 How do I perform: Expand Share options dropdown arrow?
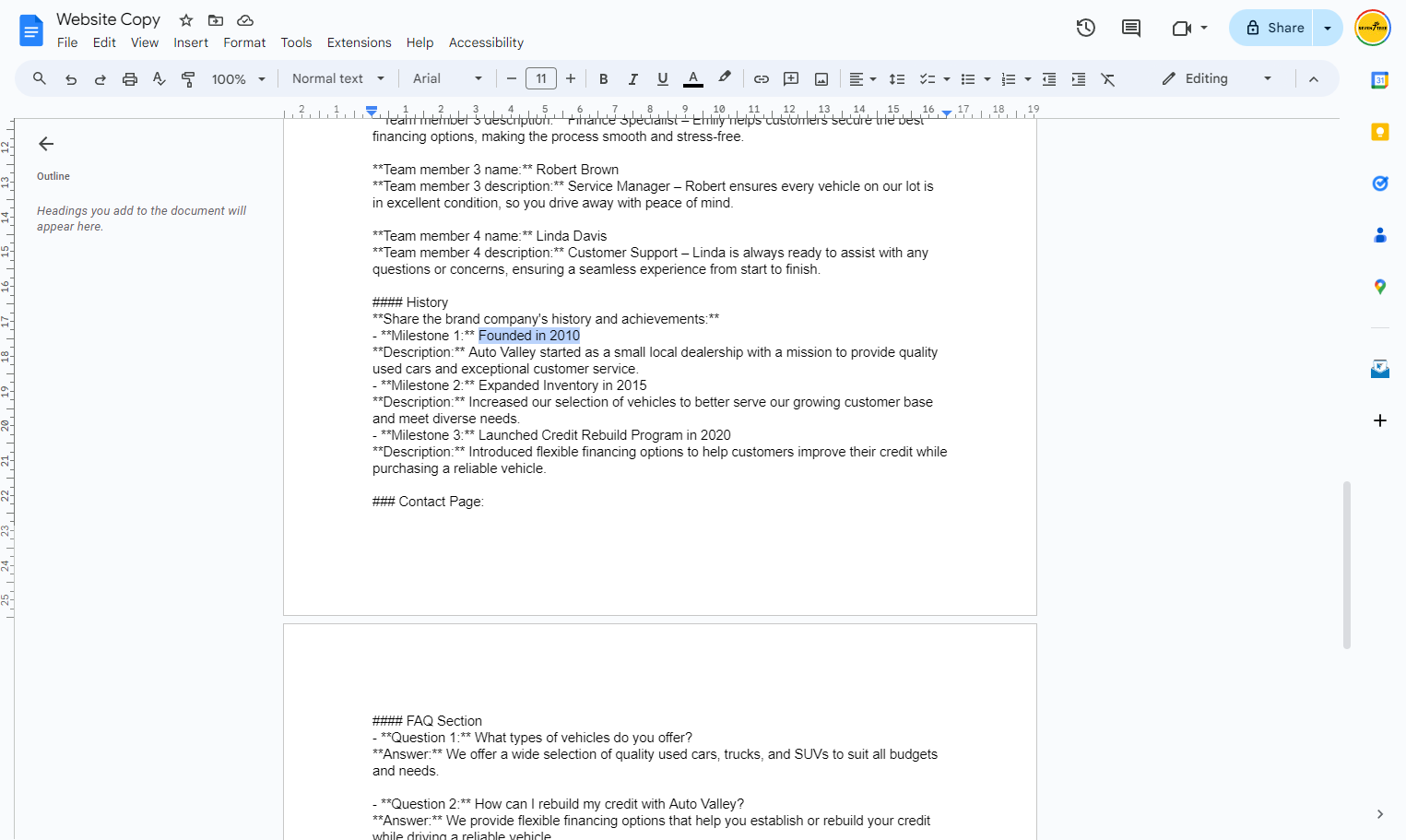coord(1328,28)
